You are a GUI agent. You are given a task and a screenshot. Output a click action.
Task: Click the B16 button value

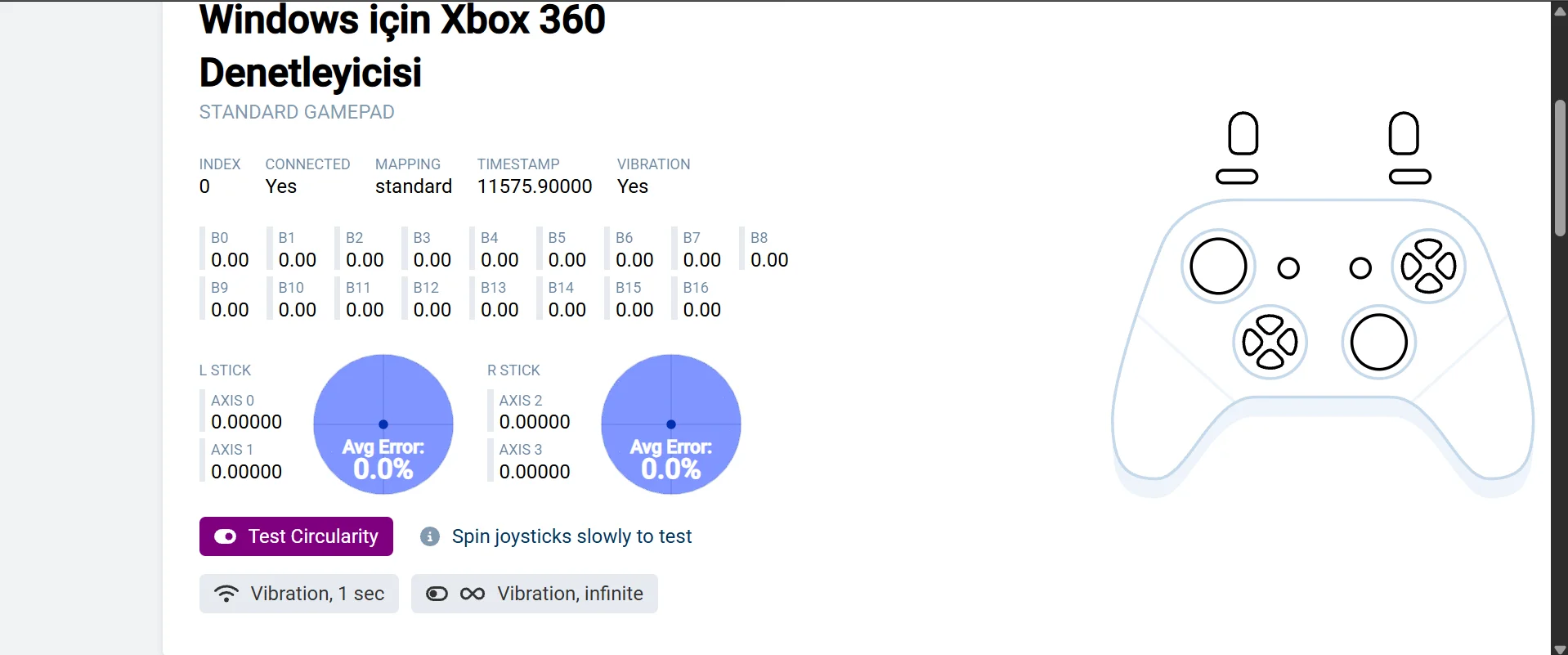702,310
